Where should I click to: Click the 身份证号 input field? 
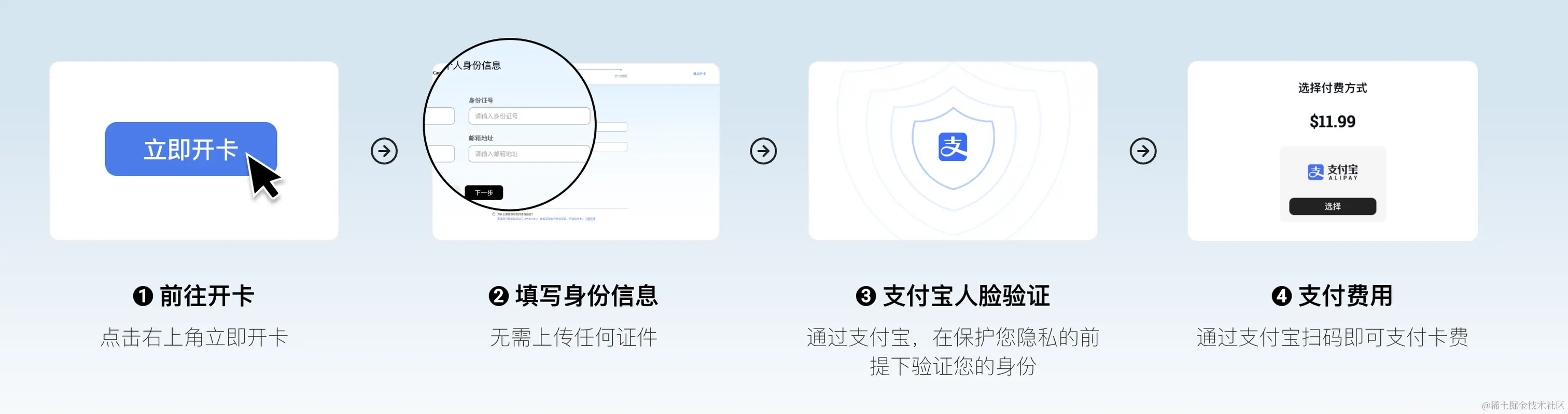pos(529,116)
